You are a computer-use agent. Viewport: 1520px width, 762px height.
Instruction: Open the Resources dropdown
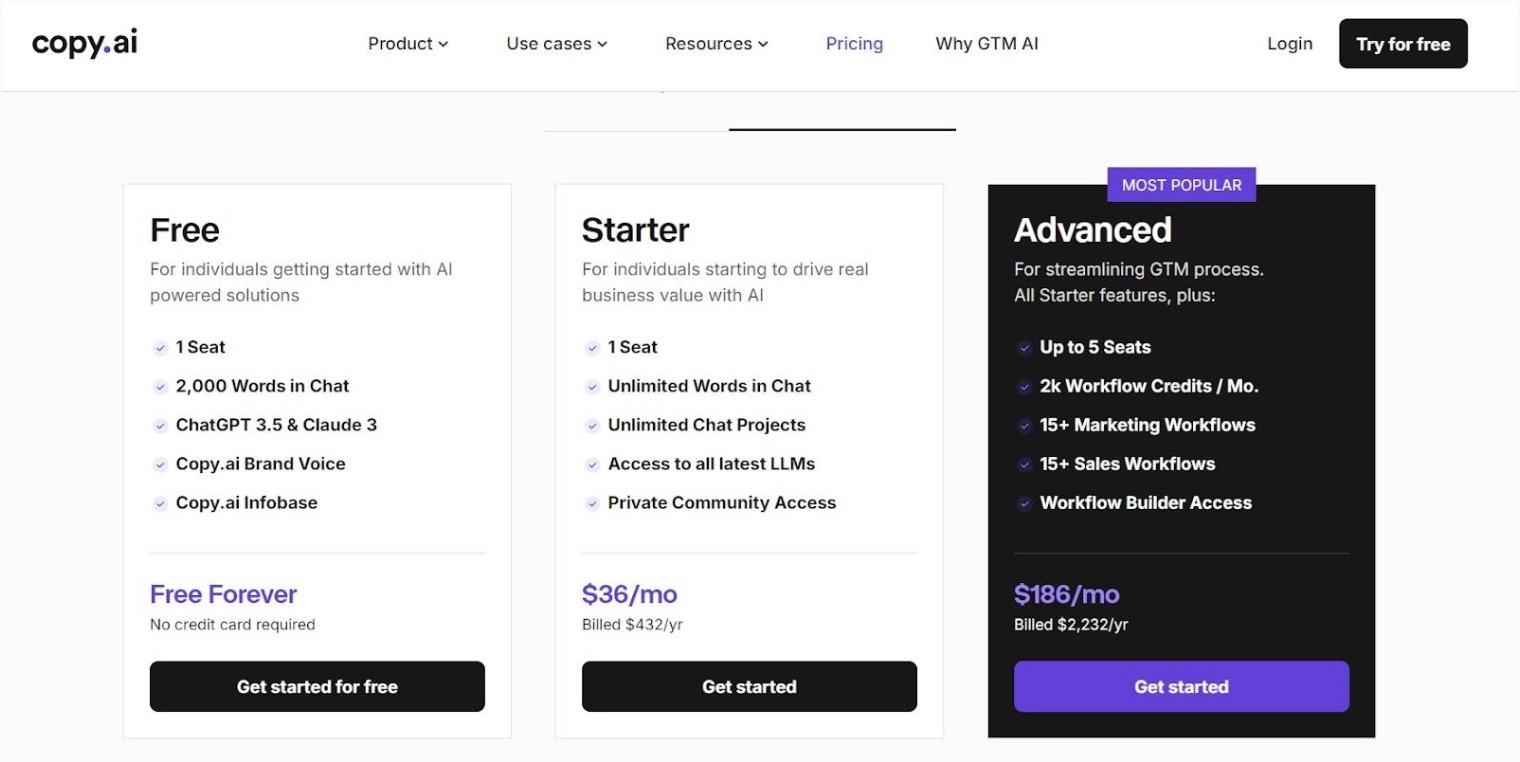point(717,44)
